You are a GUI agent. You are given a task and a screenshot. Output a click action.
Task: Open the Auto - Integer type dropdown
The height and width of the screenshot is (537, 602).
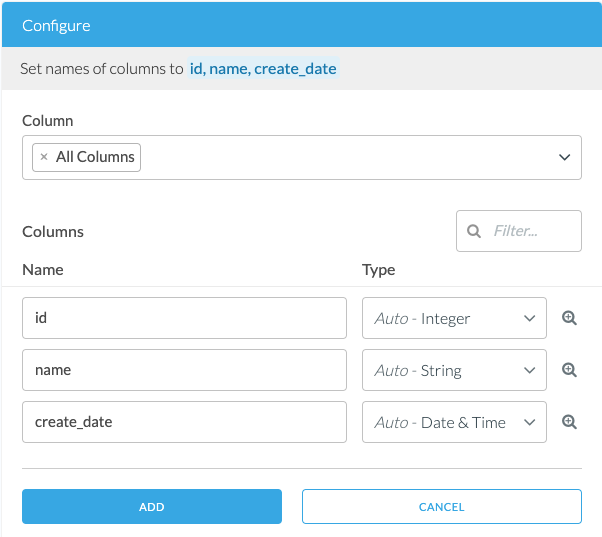click(454, 318)
